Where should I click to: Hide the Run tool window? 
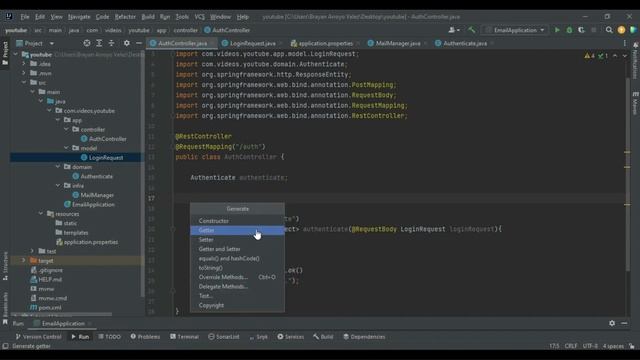pyautogui.click(x=624, y=323)
